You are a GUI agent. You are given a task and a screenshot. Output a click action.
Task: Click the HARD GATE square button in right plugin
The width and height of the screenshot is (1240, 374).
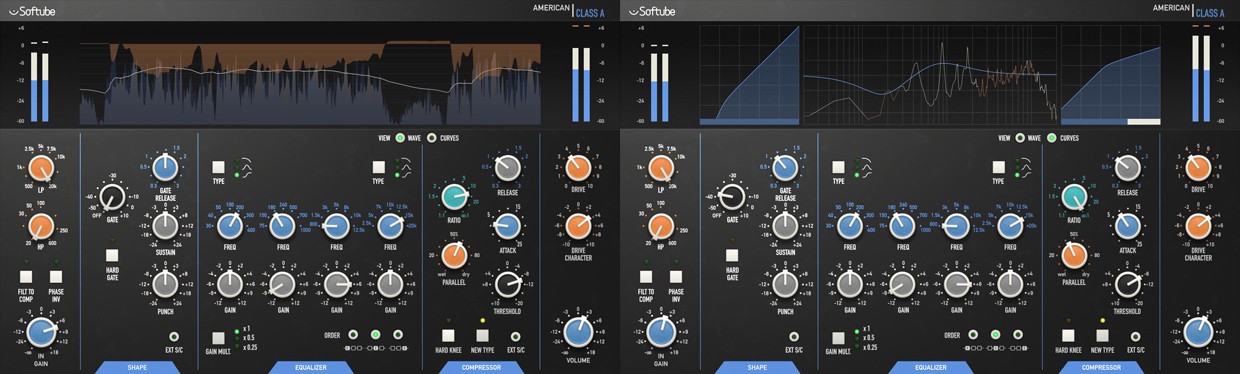point(732,255)
